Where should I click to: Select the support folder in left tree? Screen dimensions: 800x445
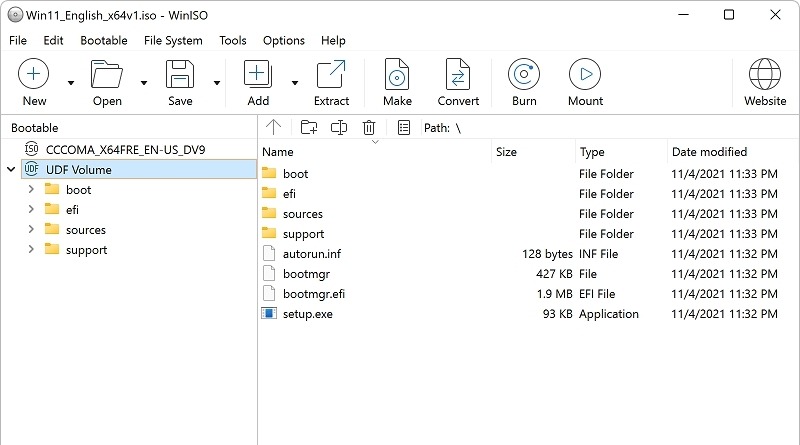click(x=86, y=250)
